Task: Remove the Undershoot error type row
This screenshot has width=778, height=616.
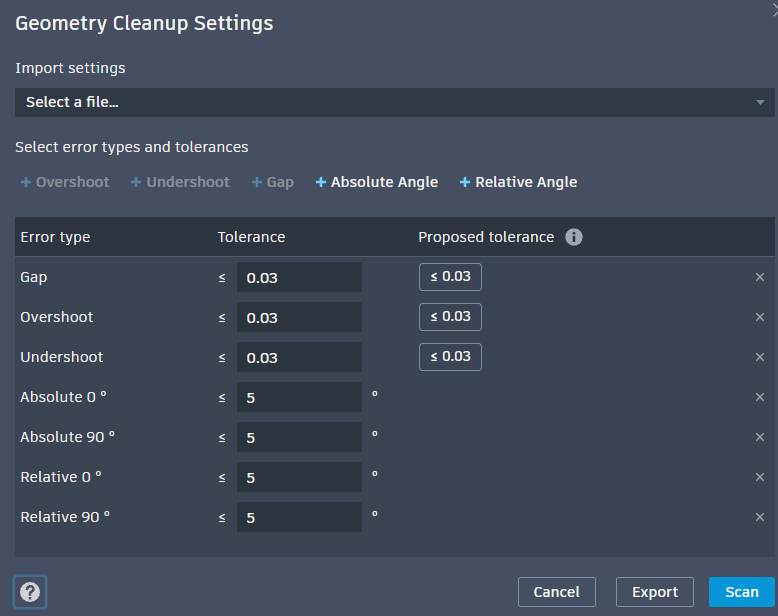Action: pos(760,357)
